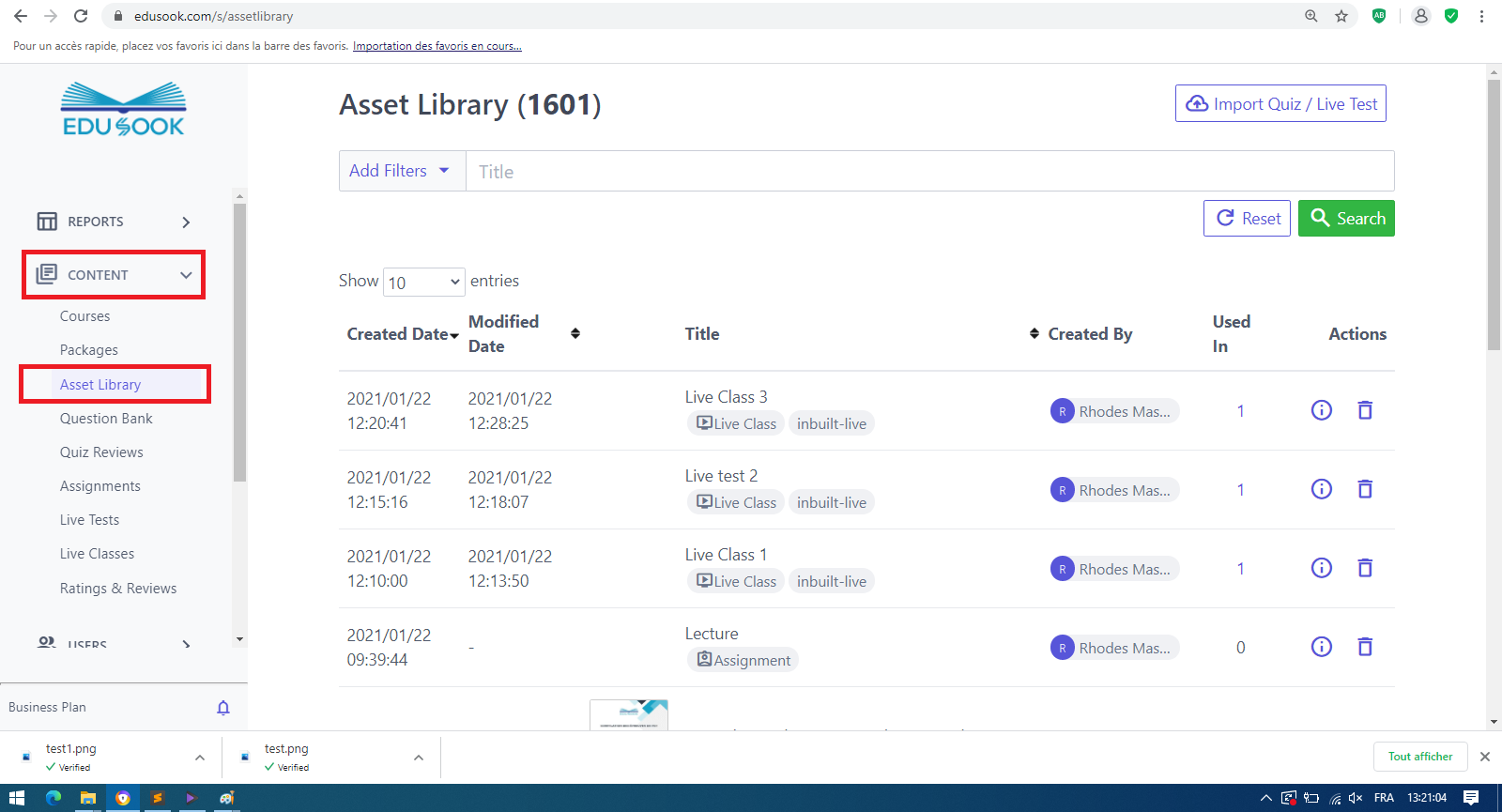Open the Show entries count dropdown
Screen dimensions: 1502x812
click(424, 282)
